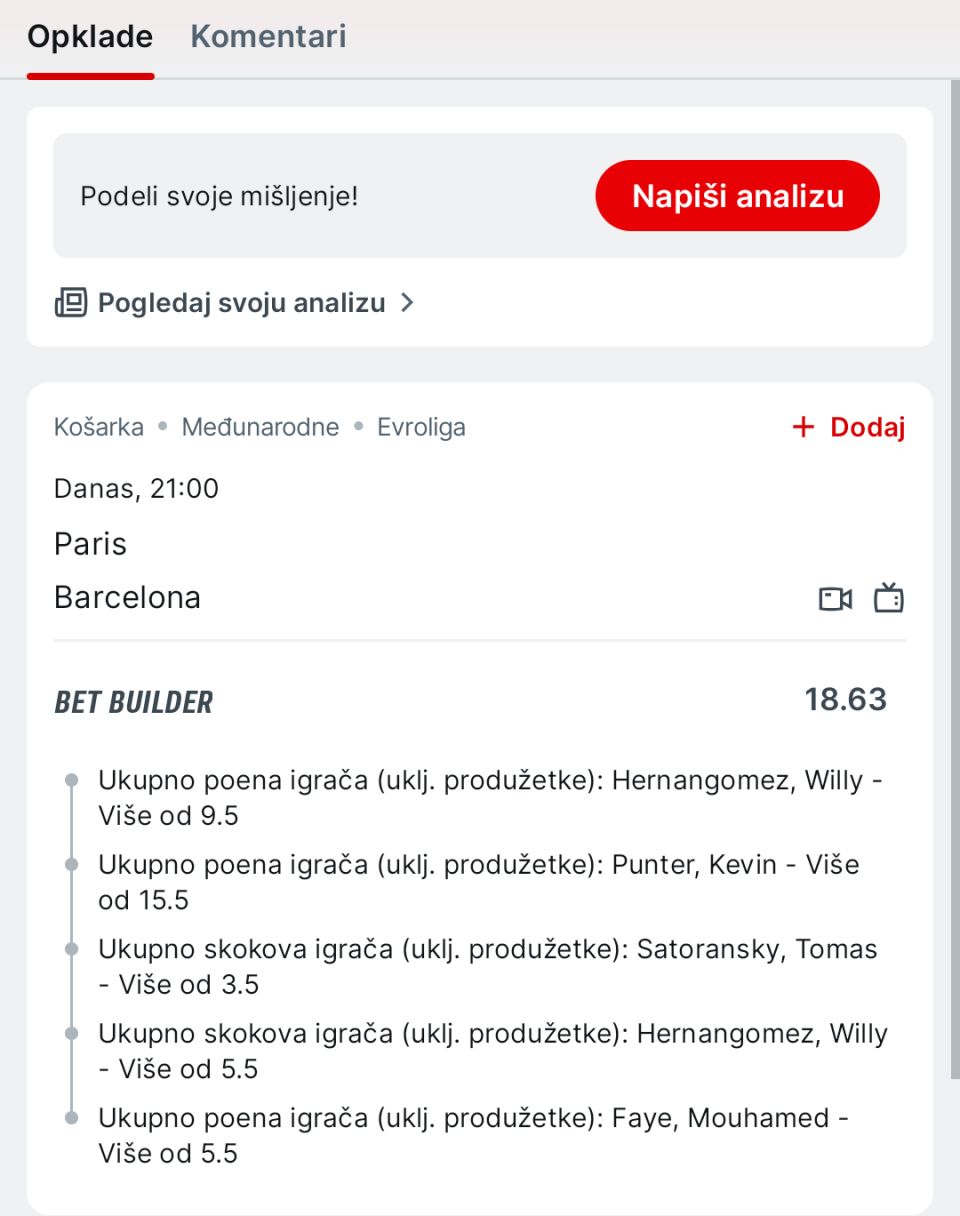960x1216 pixels.
Task: Select the Košarka breadcrumb
Action: pyautogui.click(x=98, y=428)
